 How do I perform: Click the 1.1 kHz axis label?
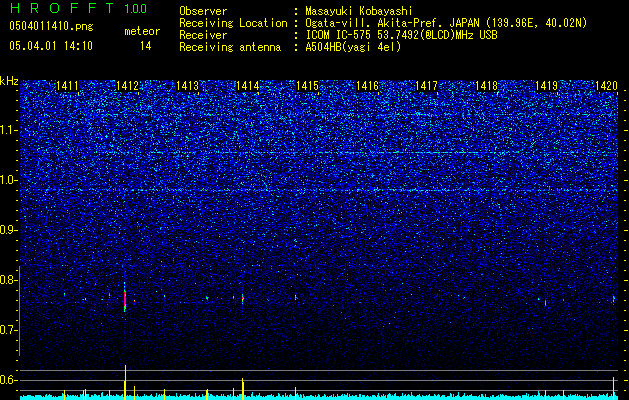point(9,130)
